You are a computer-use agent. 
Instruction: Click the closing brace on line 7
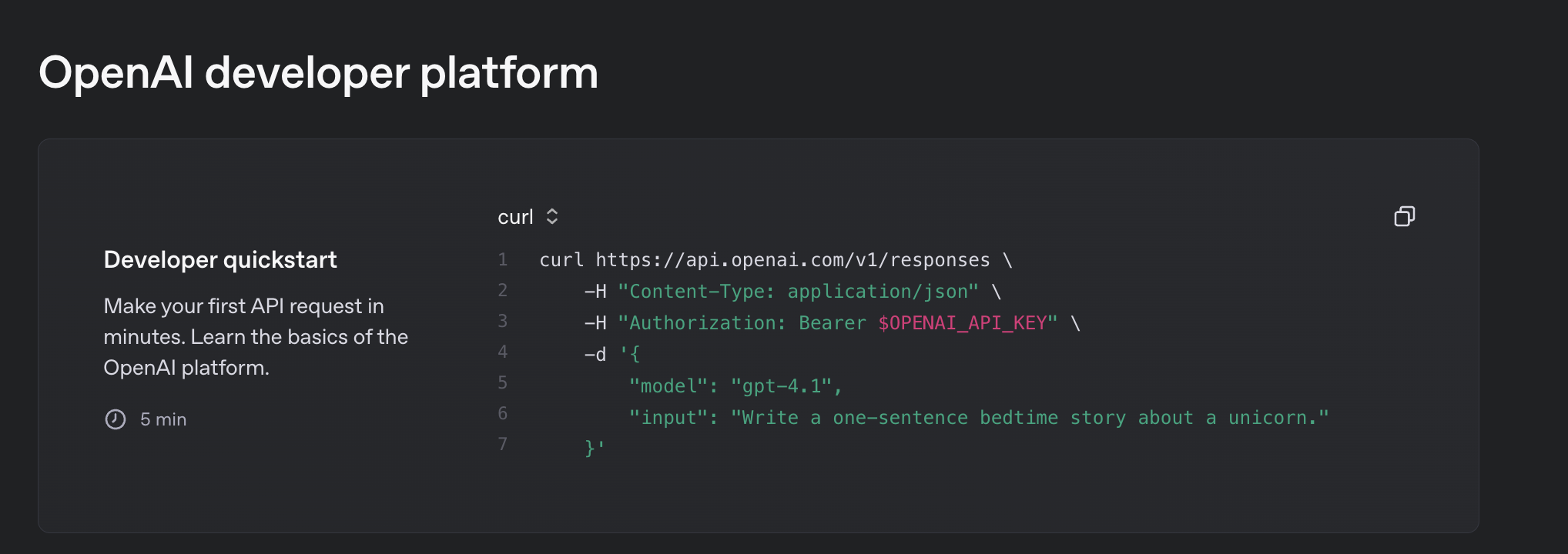click(595, 448)
